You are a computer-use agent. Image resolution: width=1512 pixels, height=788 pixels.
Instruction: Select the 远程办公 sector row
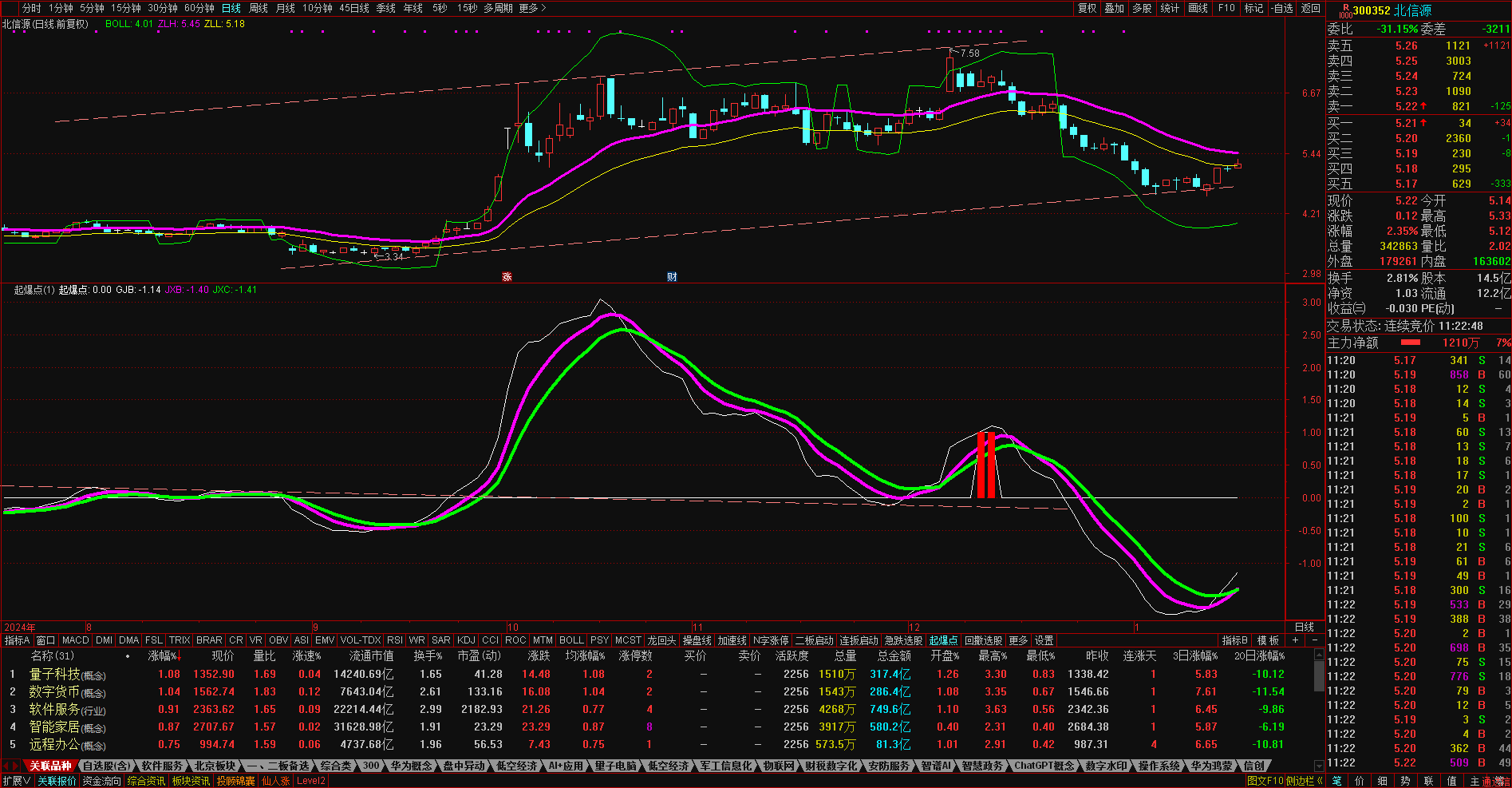660,745
